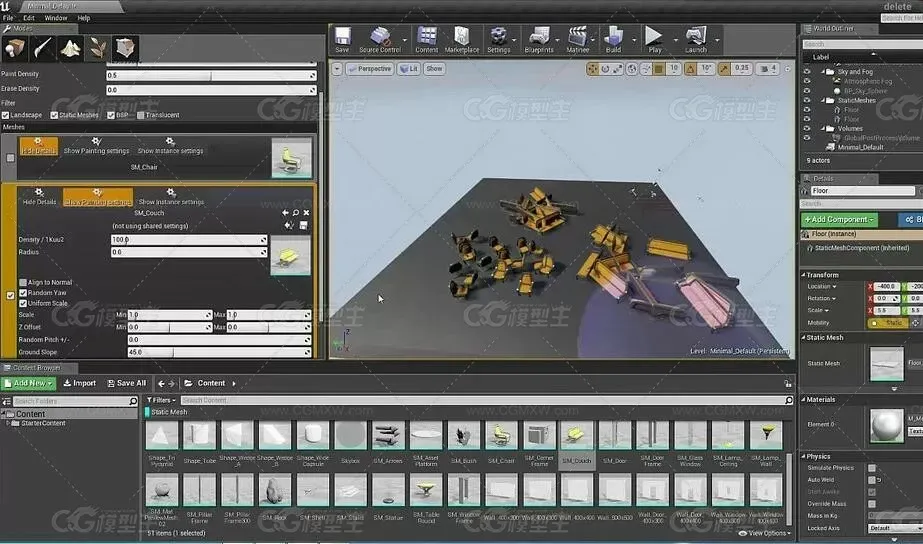Open the Filters dropdown
Screen dimensions: 923x544
tap(161, 400)
